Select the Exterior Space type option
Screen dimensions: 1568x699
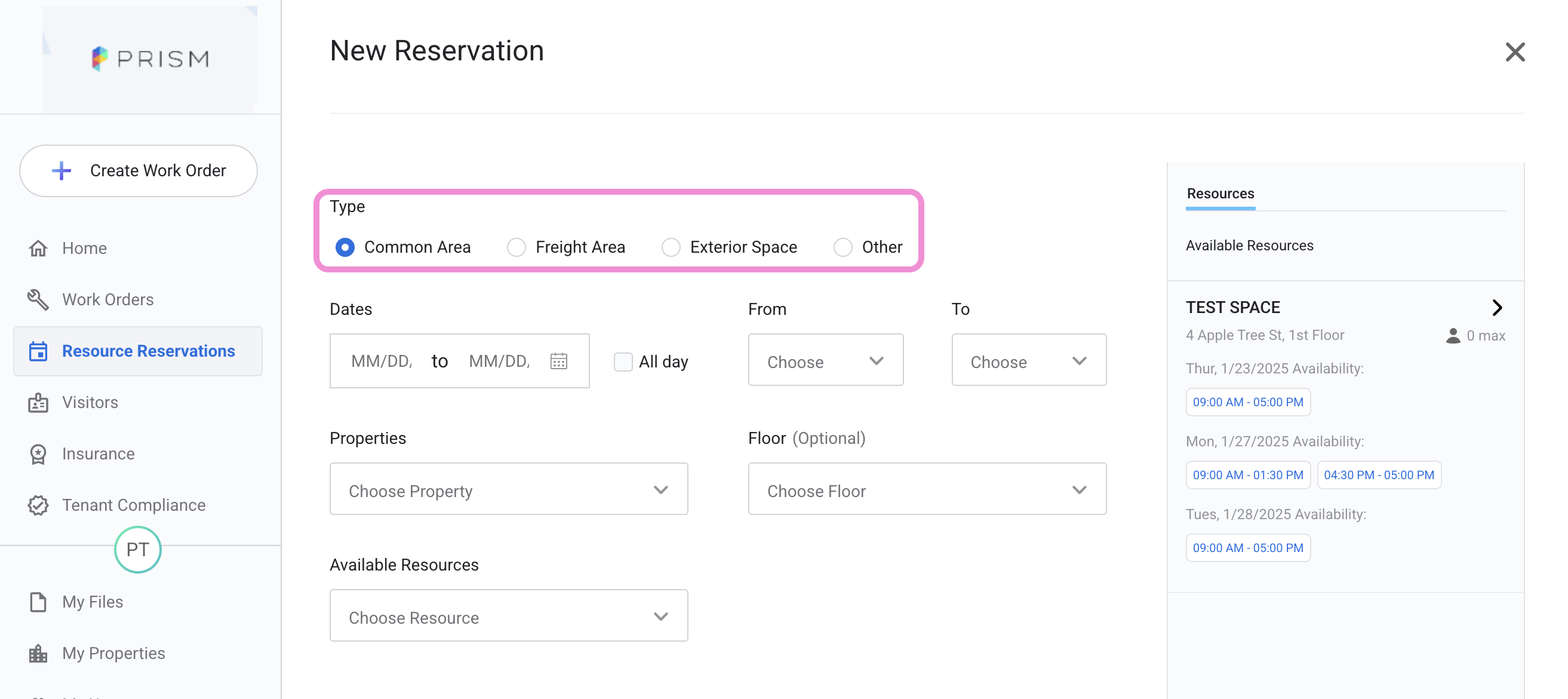[671, 247]
